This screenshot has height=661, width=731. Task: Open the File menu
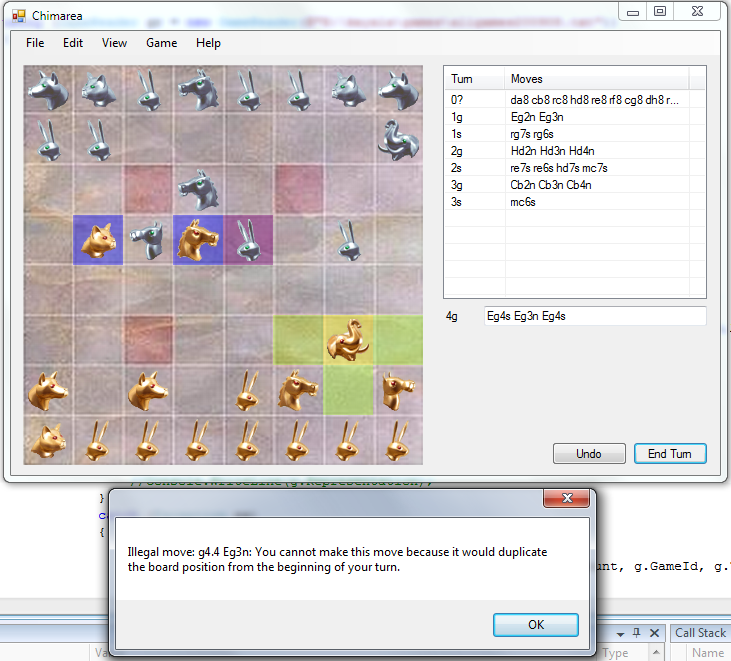point(35,43)
